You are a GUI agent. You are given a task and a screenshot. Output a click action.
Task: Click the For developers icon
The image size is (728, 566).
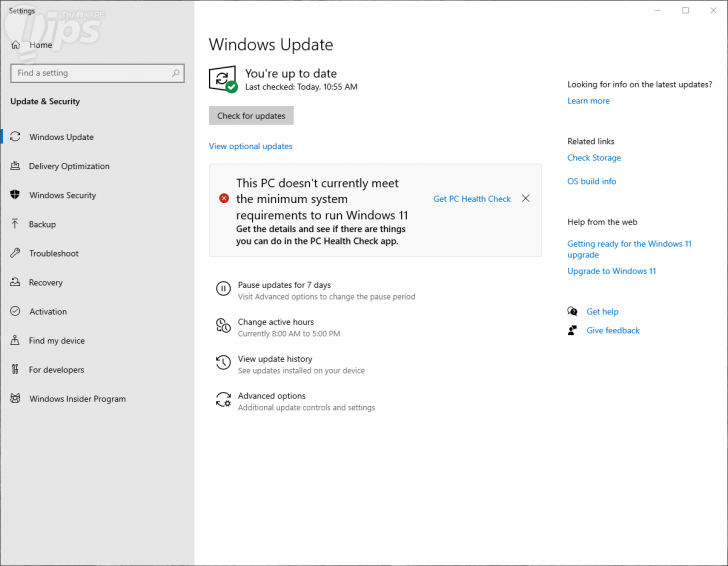pos(15,369)
